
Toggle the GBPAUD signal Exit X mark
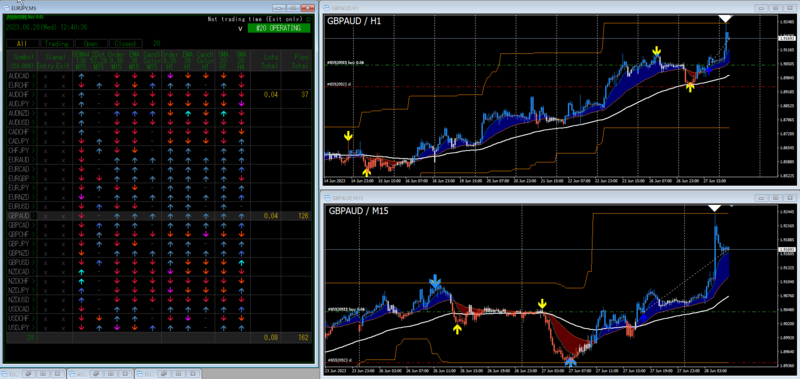pyautogui.click(x=64, y=216)
